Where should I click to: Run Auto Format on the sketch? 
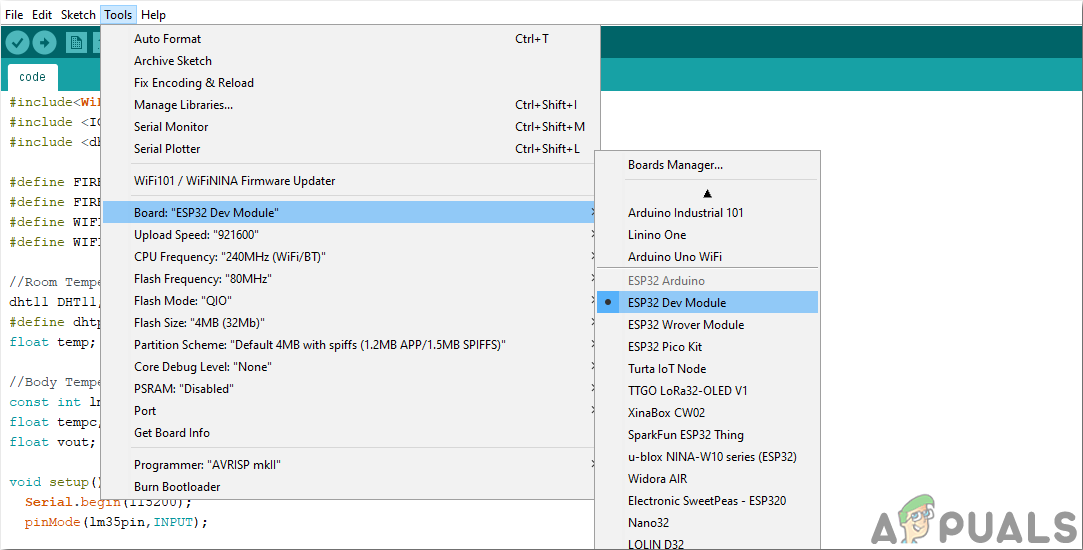(x=167, y=39)
